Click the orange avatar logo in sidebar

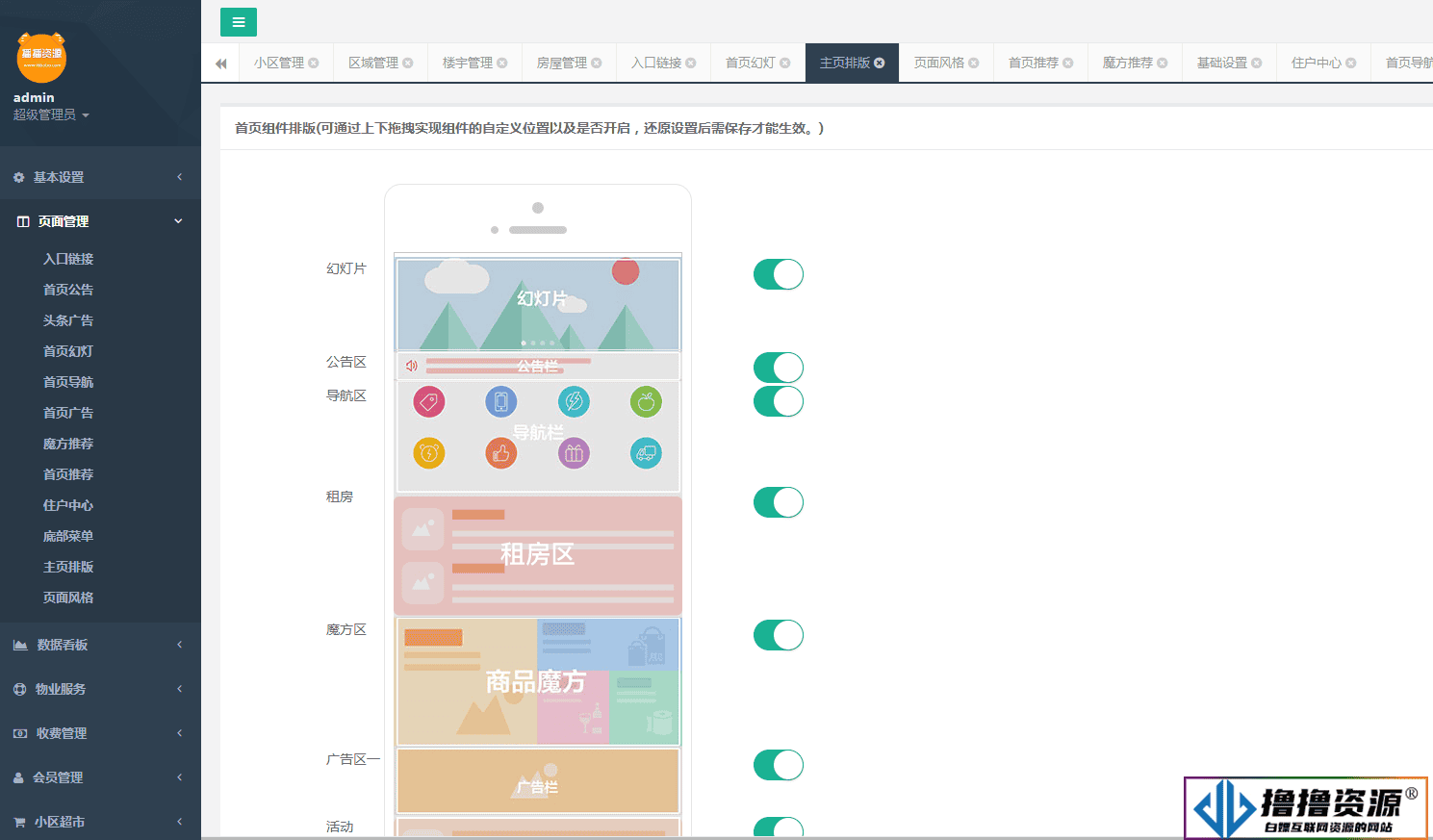[41, 57]
